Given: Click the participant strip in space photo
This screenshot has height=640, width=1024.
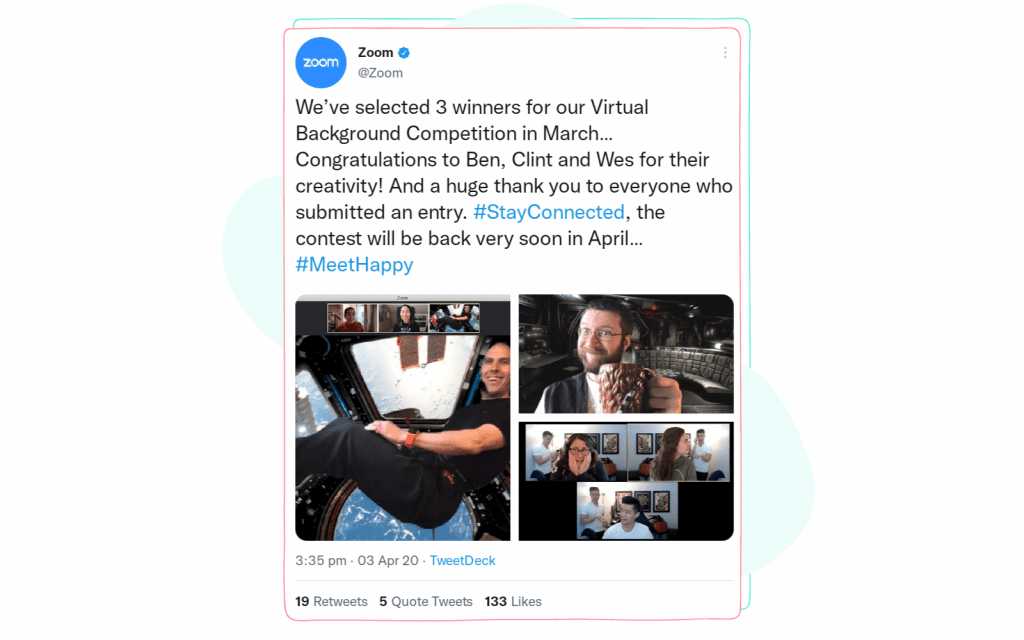Looking at the screenshot, I should [x=403, y=318].
